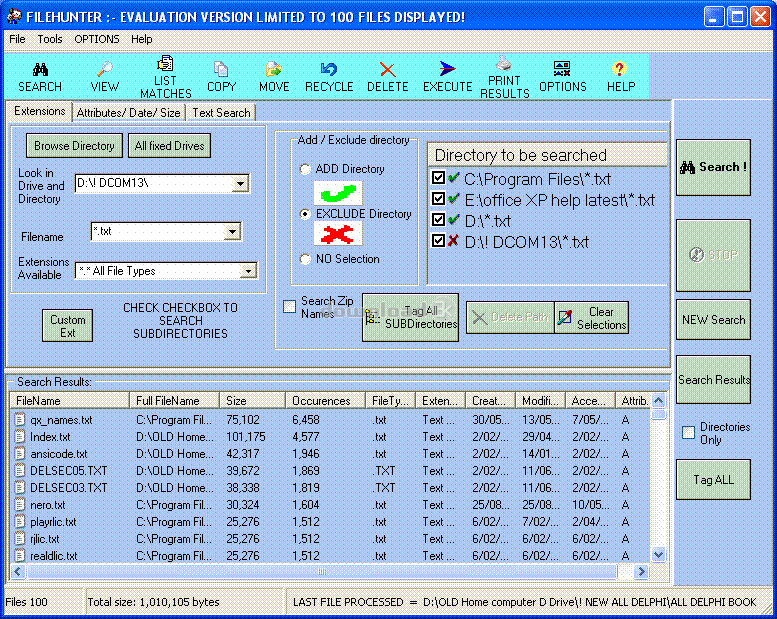The image size is (777, 619).
Task: Open the OPTIONS menu
Action: click(x=97, y=39)
